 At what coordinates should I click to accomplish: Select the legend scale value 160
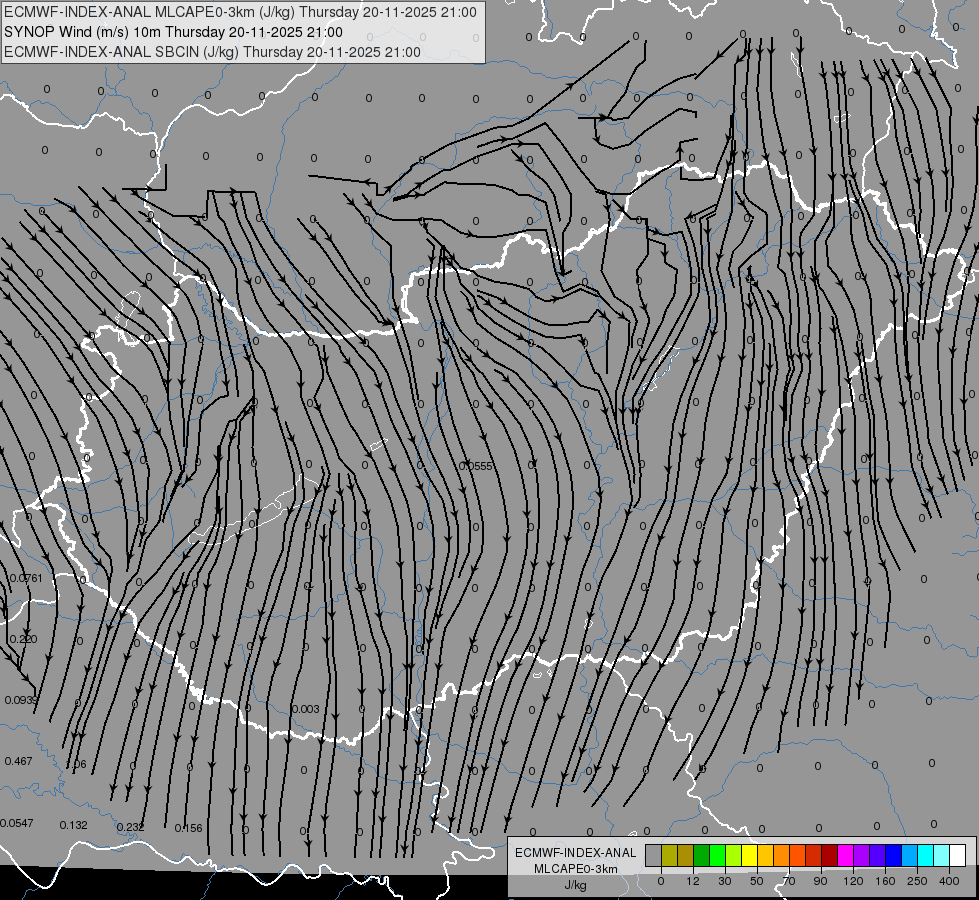tap(885, 881)
